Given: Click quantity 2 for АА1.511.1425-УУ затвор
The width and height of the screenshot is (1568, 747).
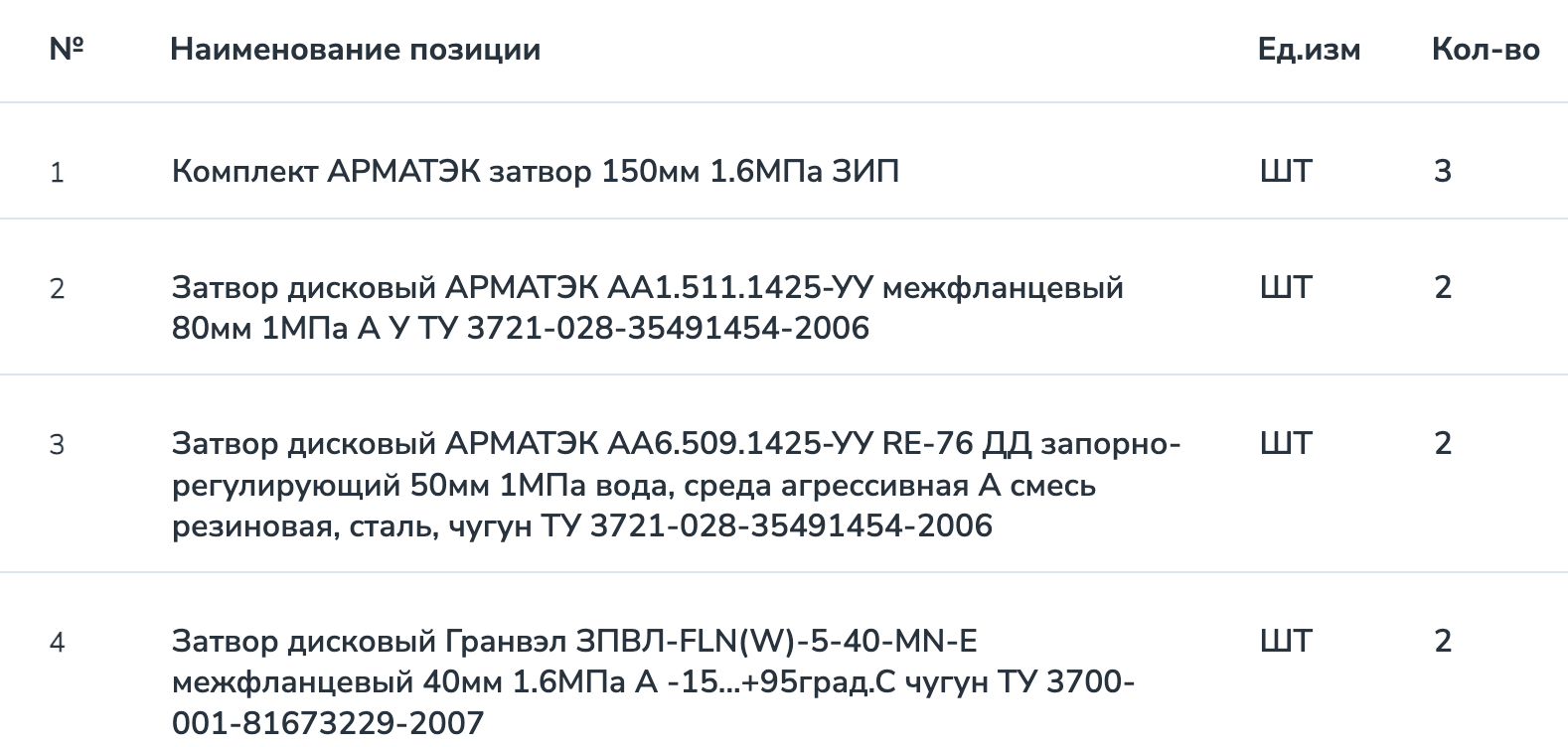Looking at the screenshot, I should click(1443, 287).
